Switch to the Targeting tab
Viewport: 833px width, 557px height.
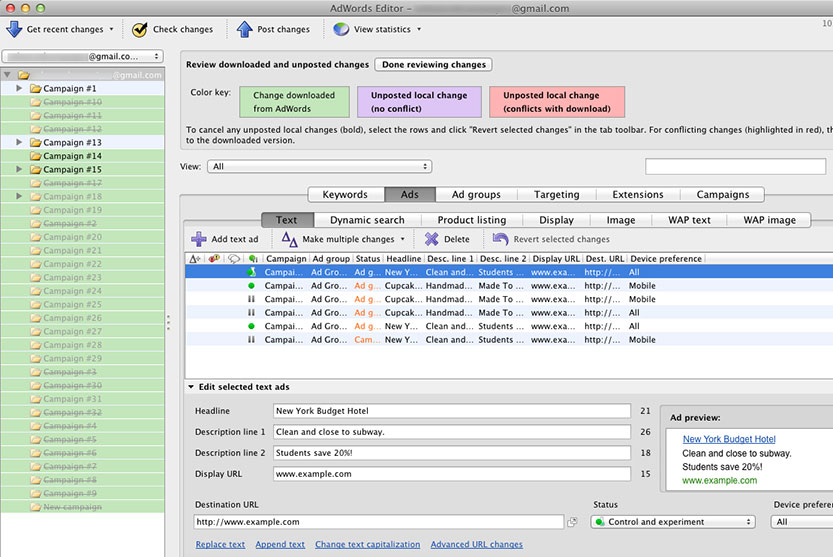[x=557, y=195]
